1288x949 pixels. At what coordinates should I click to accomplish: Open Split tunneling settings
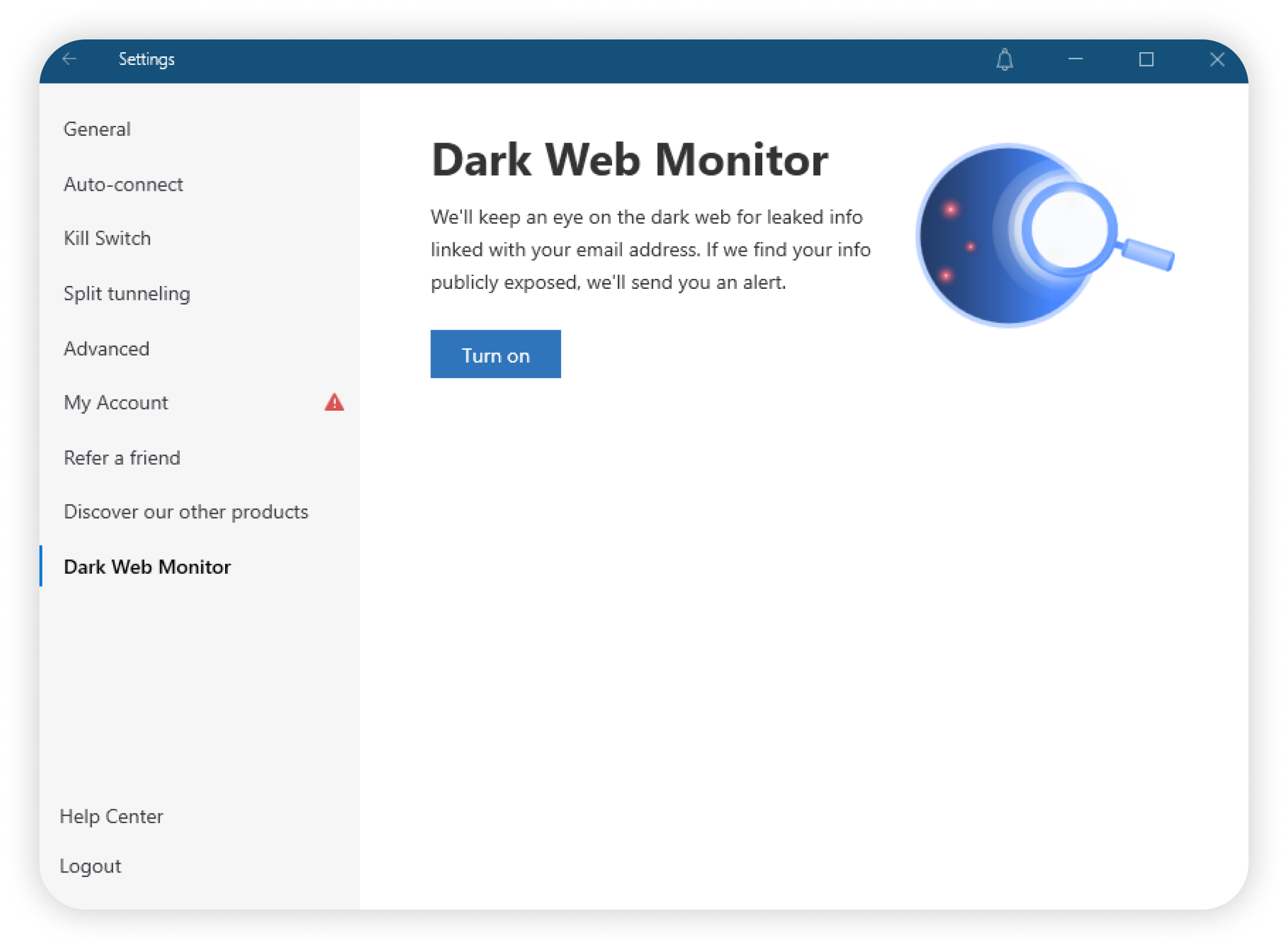tap(126, 294)
